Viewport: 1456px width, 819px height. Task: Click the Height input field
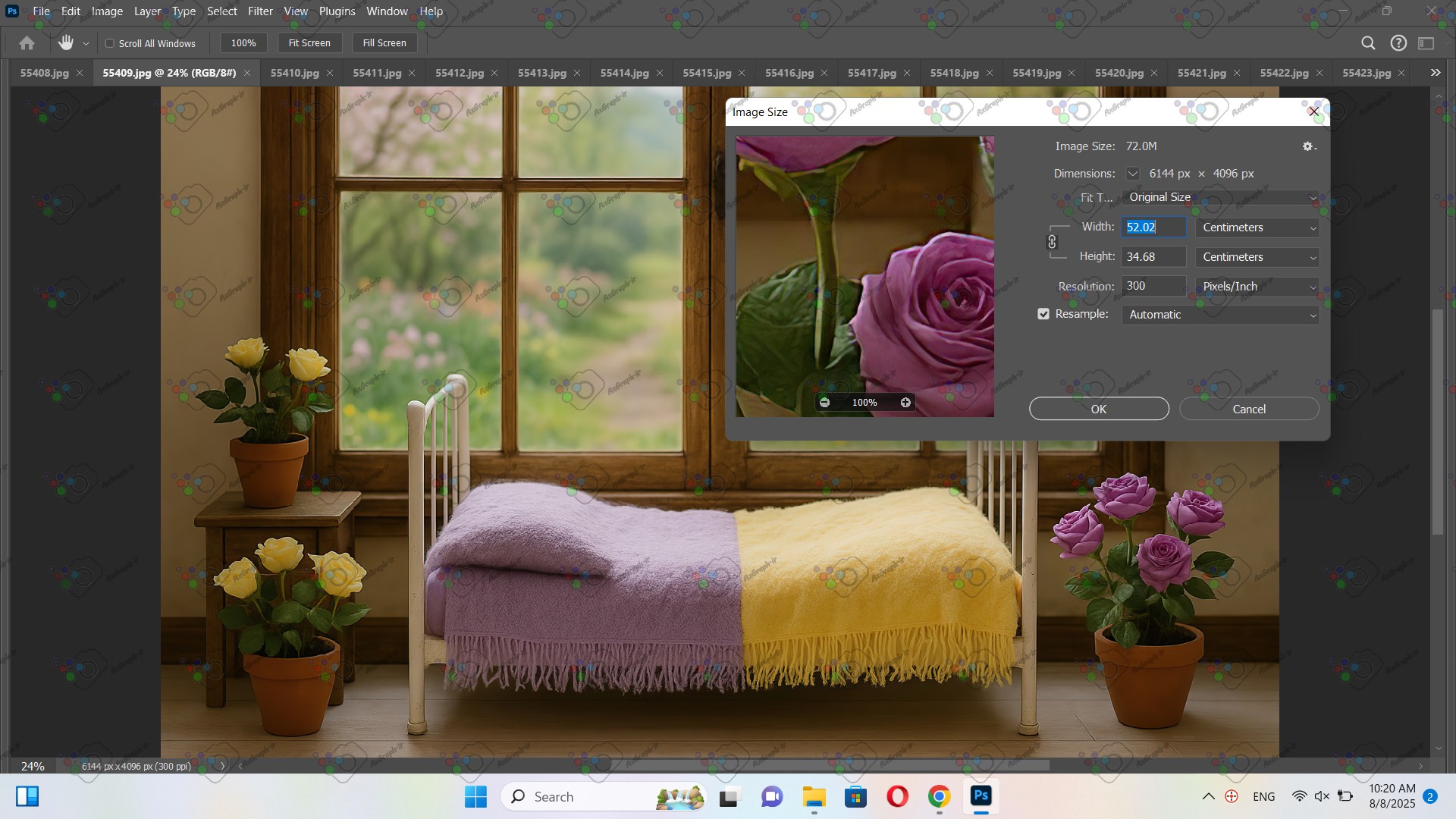1153,257
